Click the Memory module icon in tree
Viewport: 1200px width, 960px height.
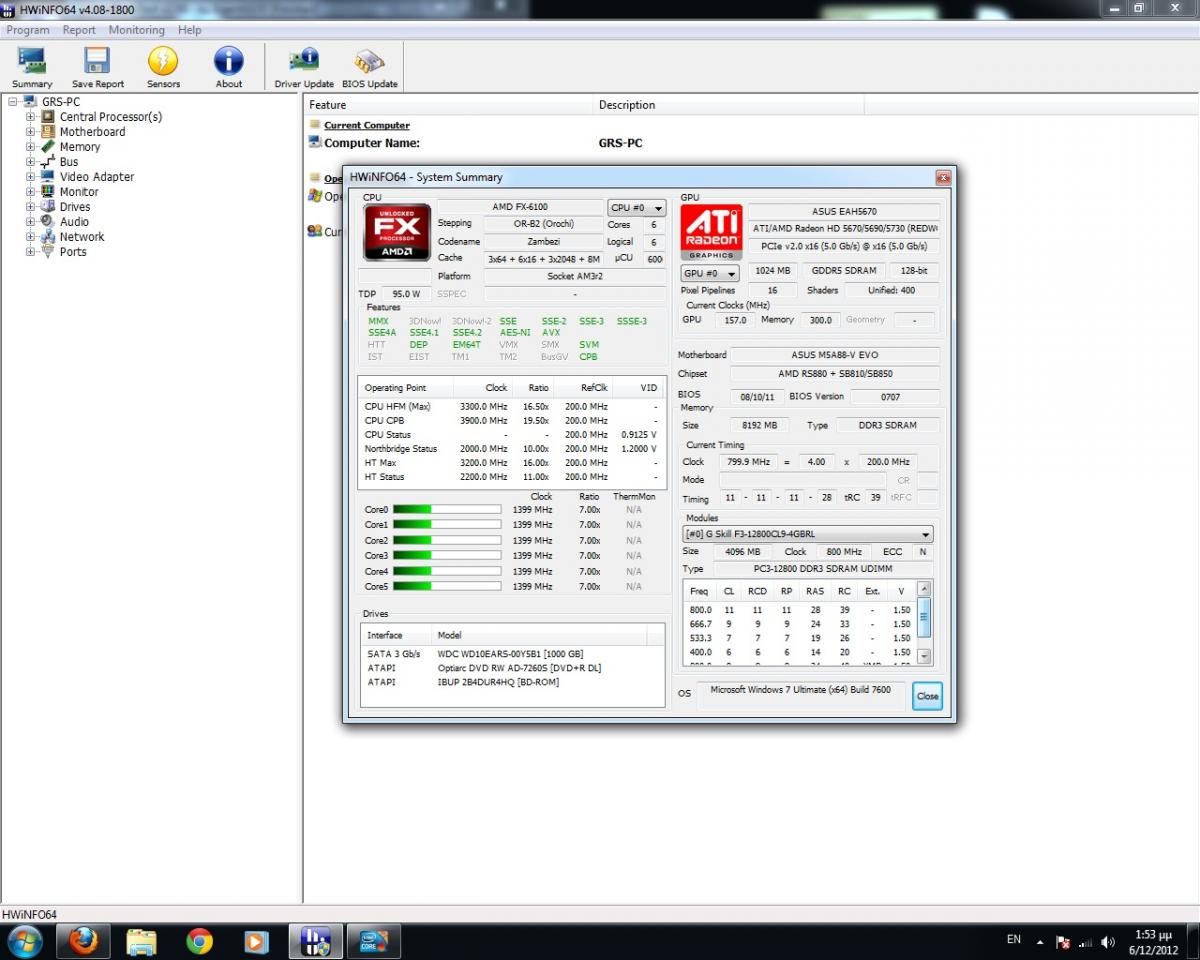(x=48, y=147)
